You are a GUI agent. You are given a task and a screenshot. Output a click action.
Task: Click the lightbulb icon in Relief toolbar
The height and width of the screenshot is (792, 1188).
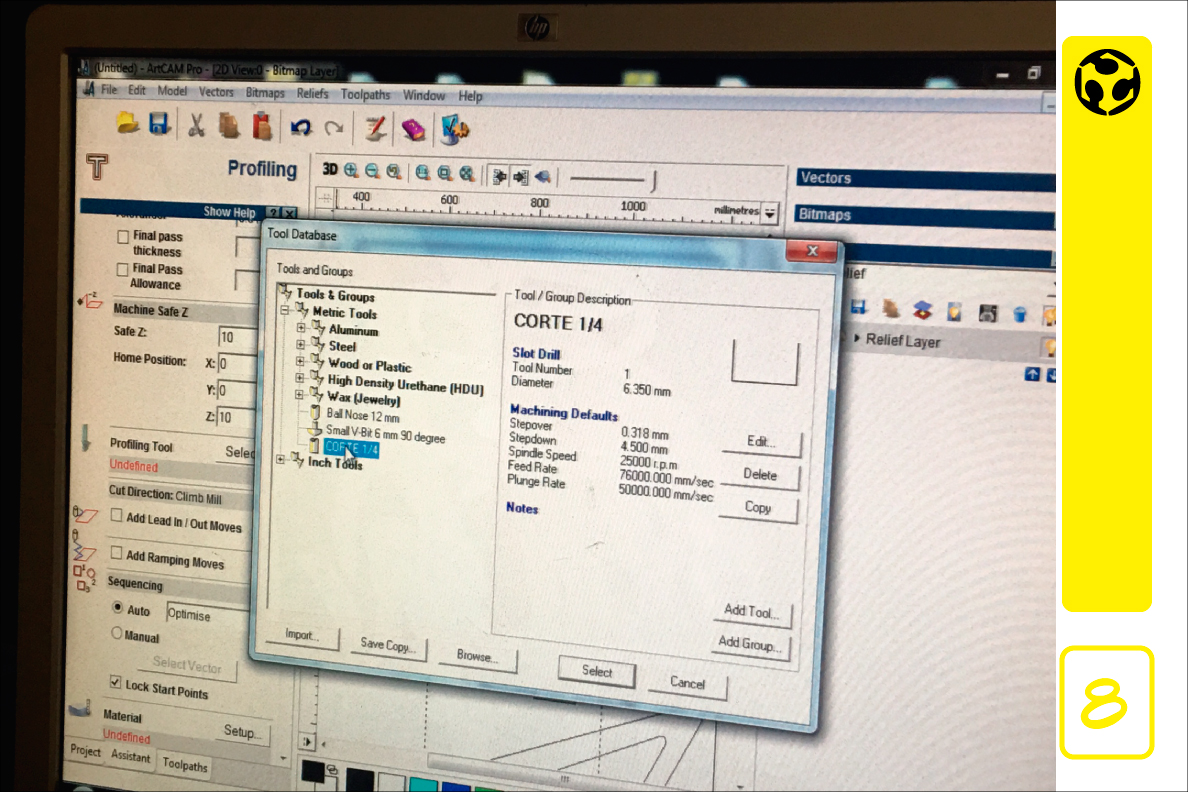pyautogui.click(x=954, y=311)
